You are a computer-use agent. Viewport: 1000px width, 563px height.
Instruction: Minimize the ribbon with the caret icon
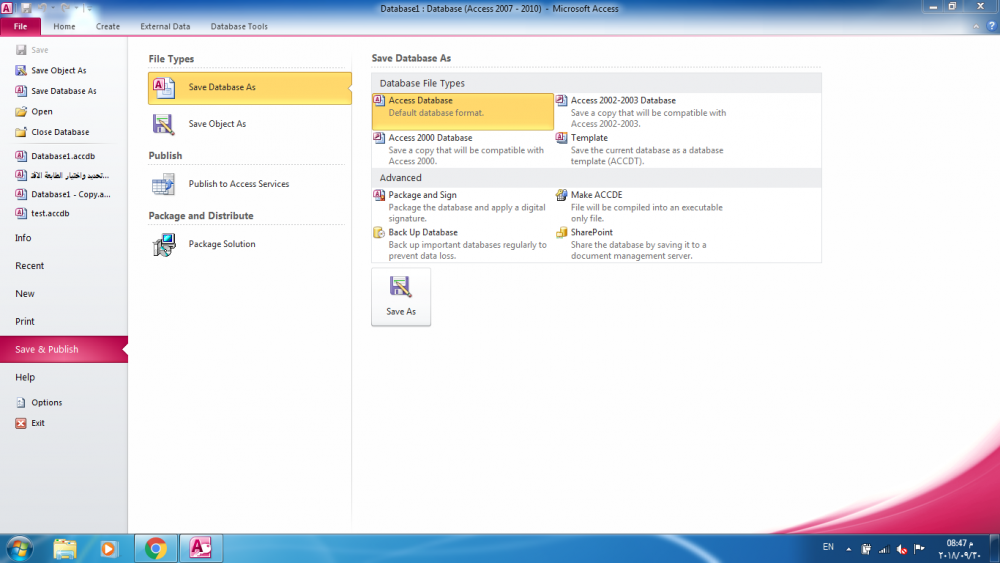[976, 26]
